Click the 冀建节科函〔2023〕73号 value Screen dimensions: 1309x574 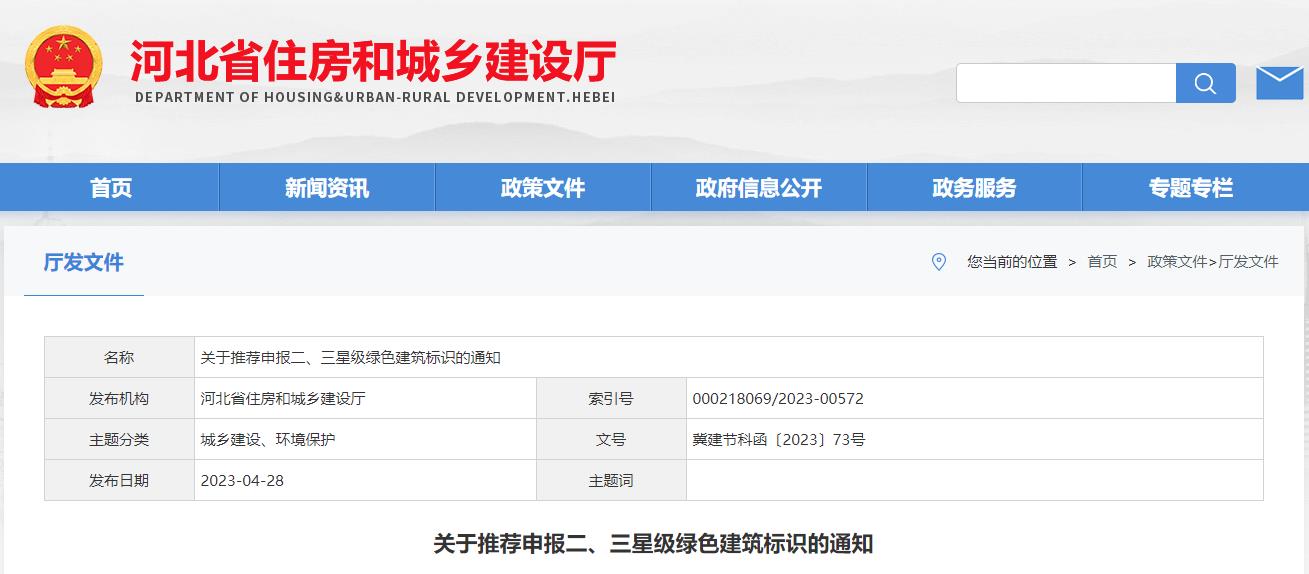click(779, 439)
